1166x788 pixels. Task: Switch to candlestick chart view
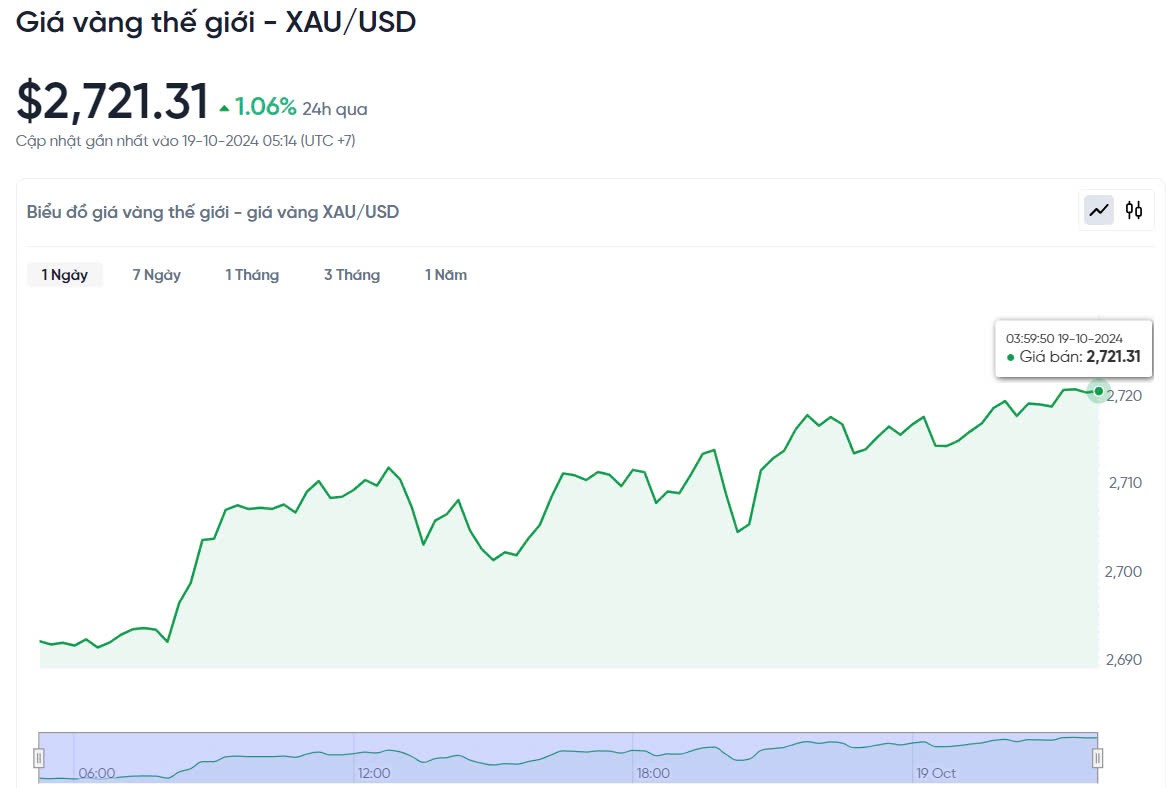point(1134,210)
